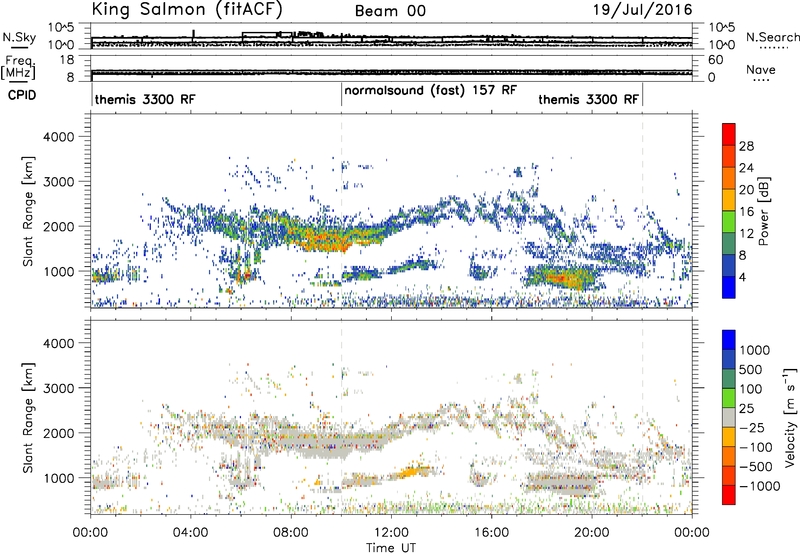Image resolution: width=800 pixels, height=554 pixels.
Task: Click the 2000 km tick on velocity panel
Action: pyautogui.click(x=58, y=433)
